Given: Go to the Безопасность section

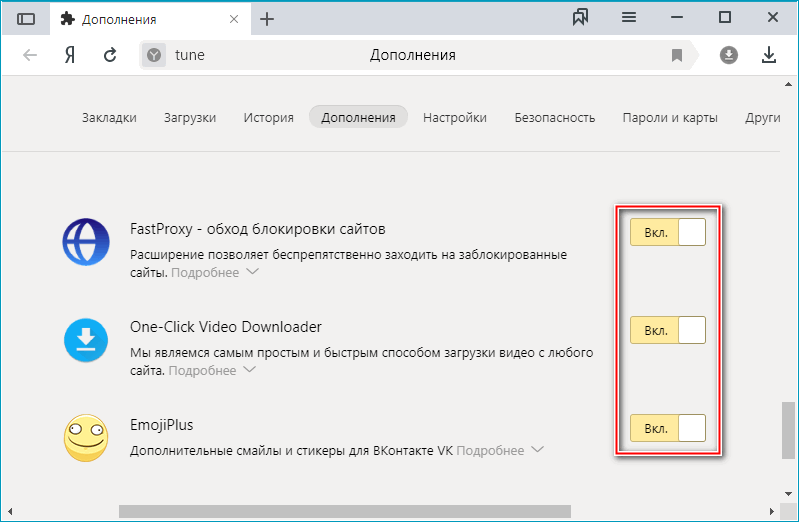Looking at the screenshot, I should point(554,117).
